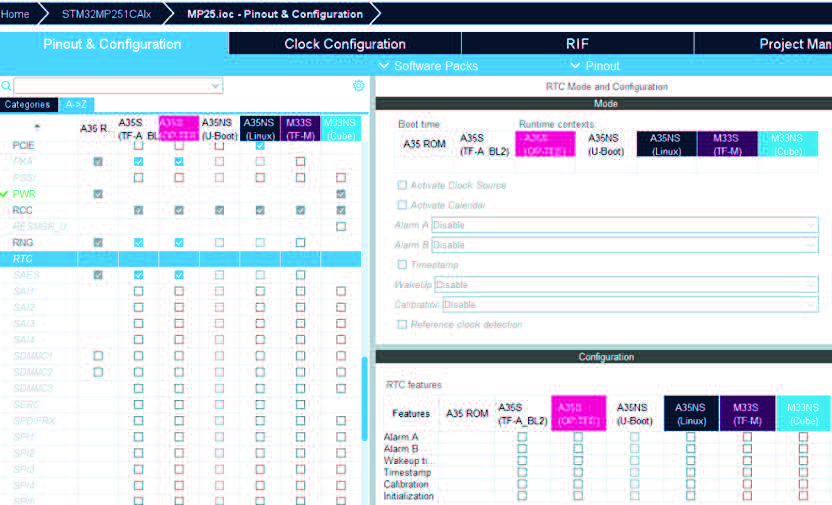The width and height of the screenshot is (832, 505).
Task: Select the RCC peripheral
Action: point(22,211)
